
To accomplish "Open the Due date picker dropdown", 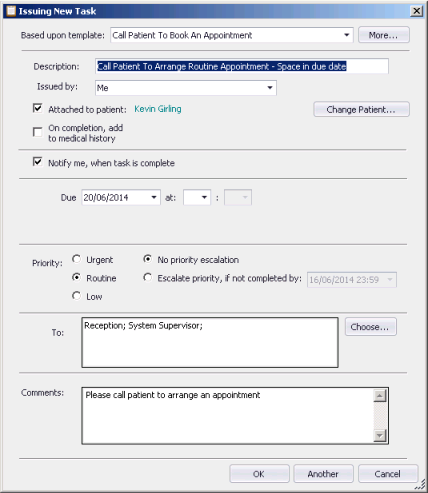I will tap(154, 197).
